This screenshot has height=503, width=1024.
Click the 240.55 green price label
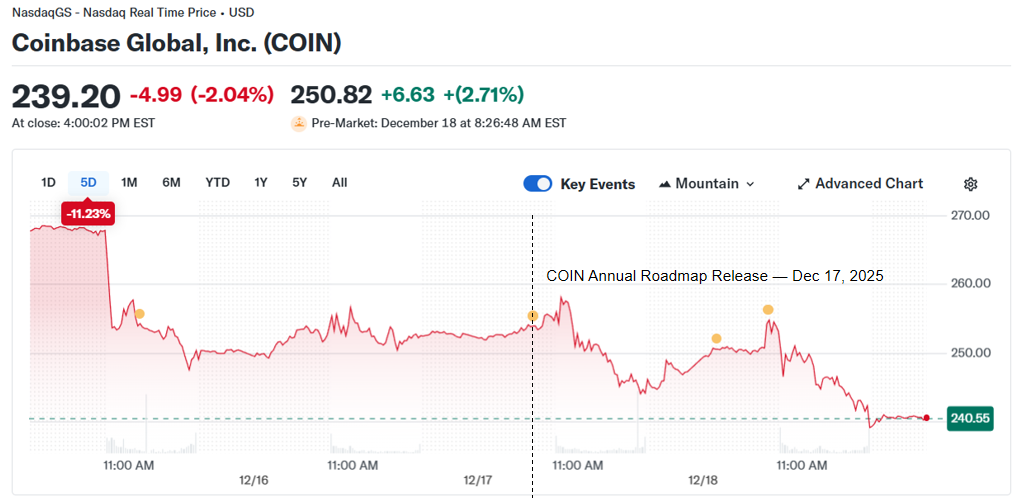click(x=970, y=419)
